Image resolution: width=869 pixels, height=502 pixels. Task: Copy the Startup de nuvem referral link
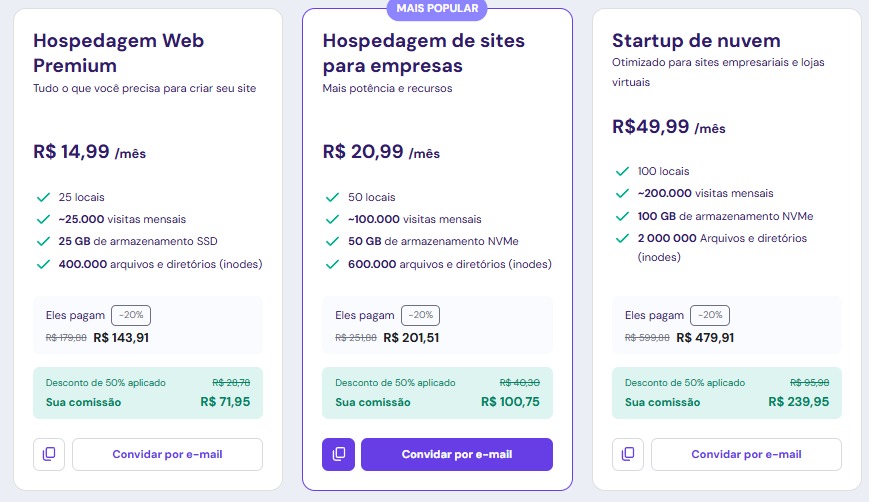pyautogui.click(x=628, y=454)
